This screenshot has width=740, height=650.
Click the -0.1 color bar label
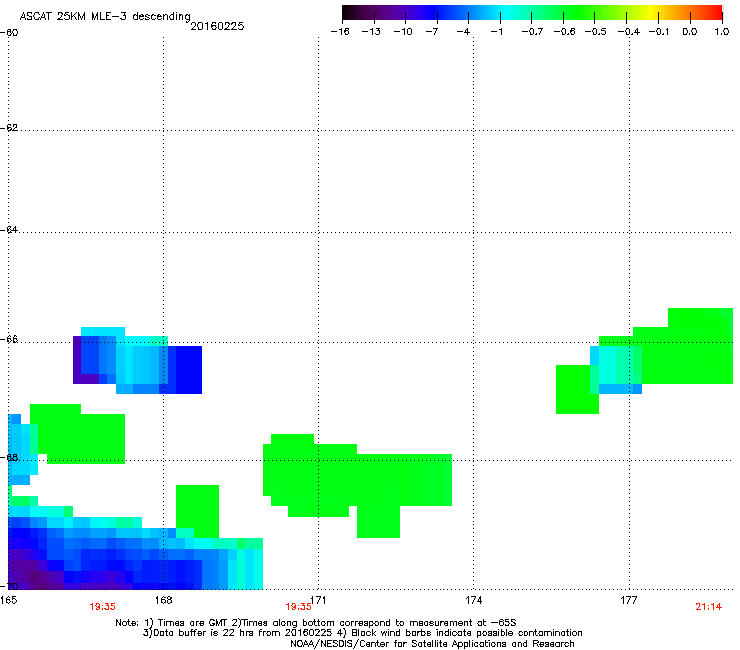(x=658, y=32)
